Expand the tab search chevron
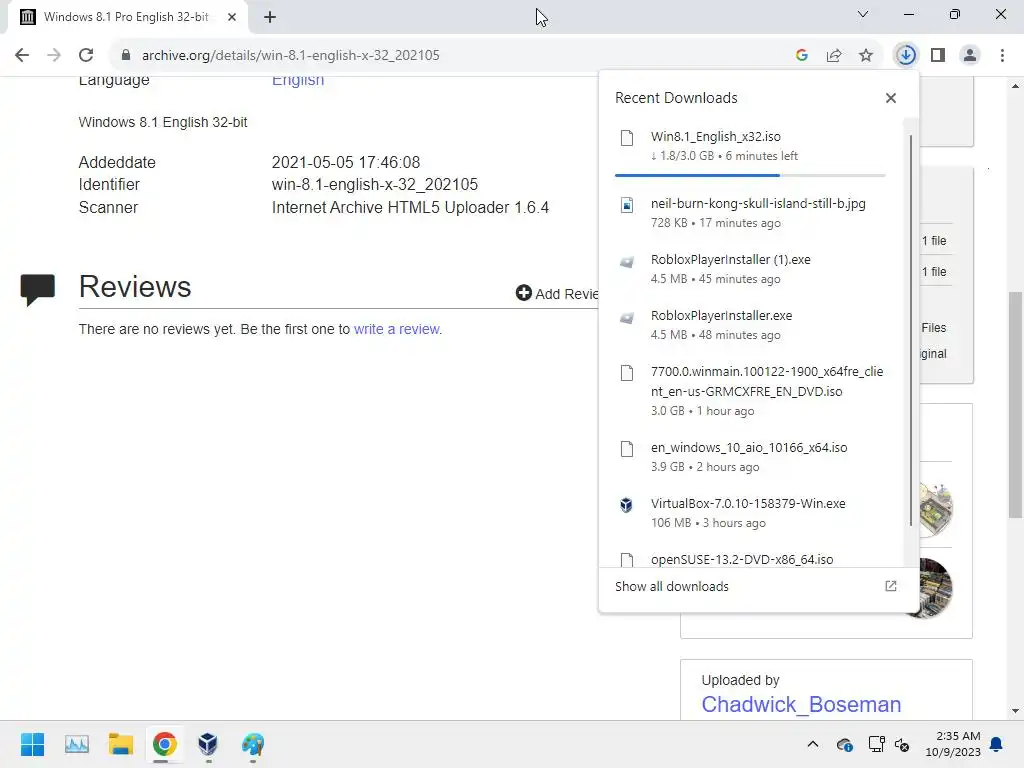This screenshot has width=1024, height=768. click(x=863, y=14)
